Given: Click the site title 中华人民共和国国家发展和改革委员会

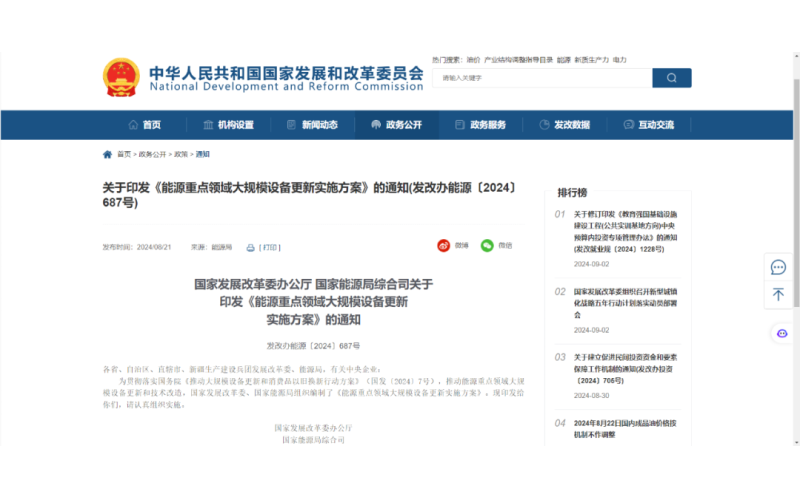Looking at the screenshot, I should pyautogui.click(x=286, y=73).
